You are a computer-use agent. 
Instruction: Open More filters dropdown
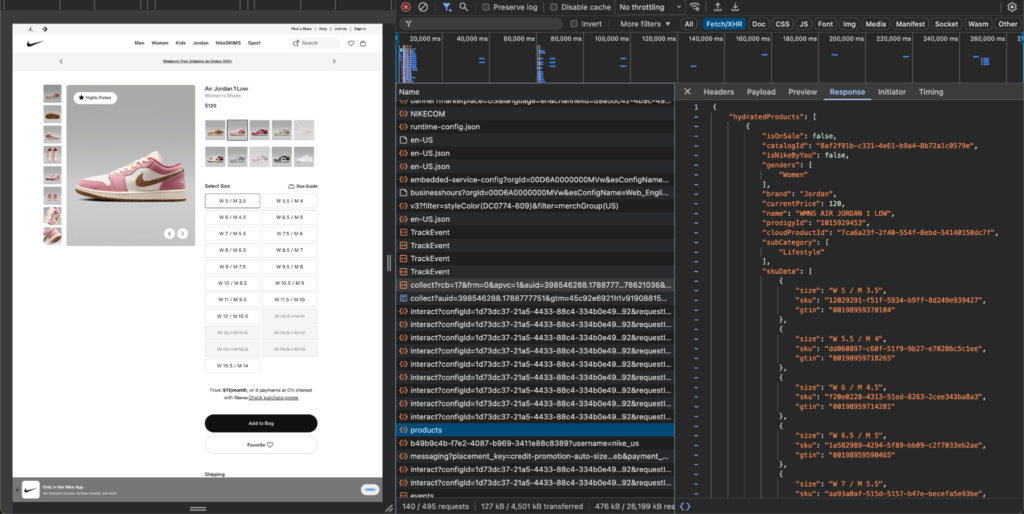coord(645,24)
